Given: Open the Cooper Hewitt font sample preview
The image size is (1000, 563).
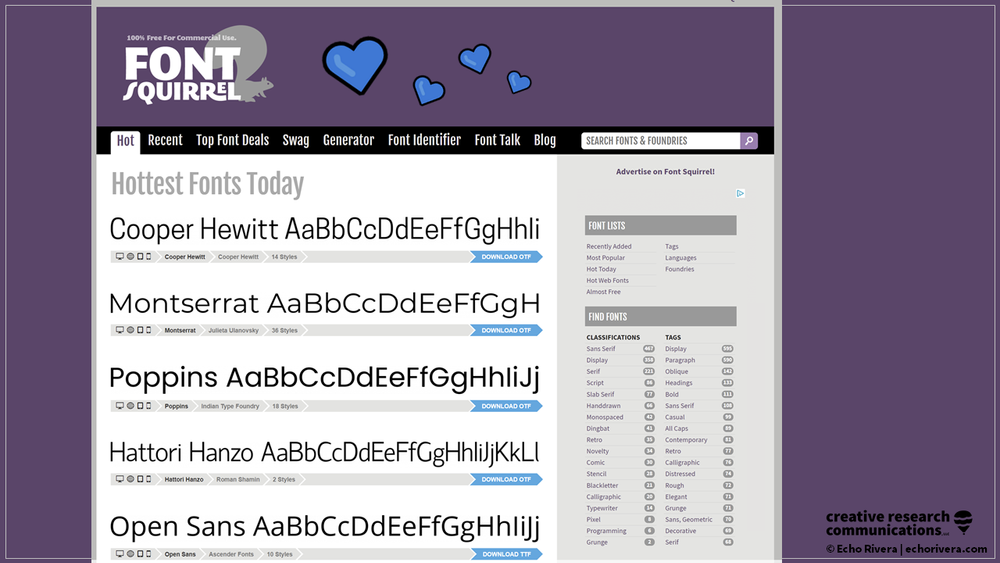Looking at the screenshot, I should [325, 230].
